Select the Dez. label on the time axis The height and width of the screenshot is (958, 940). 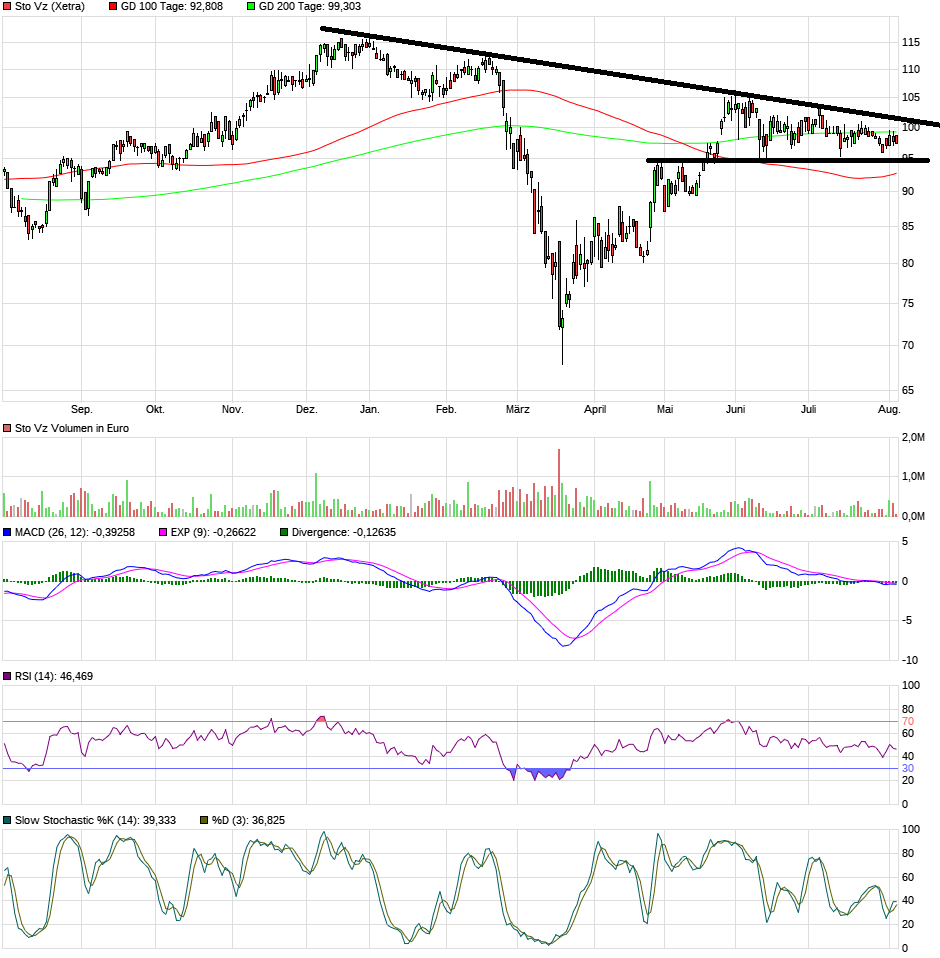coord(306,409)
